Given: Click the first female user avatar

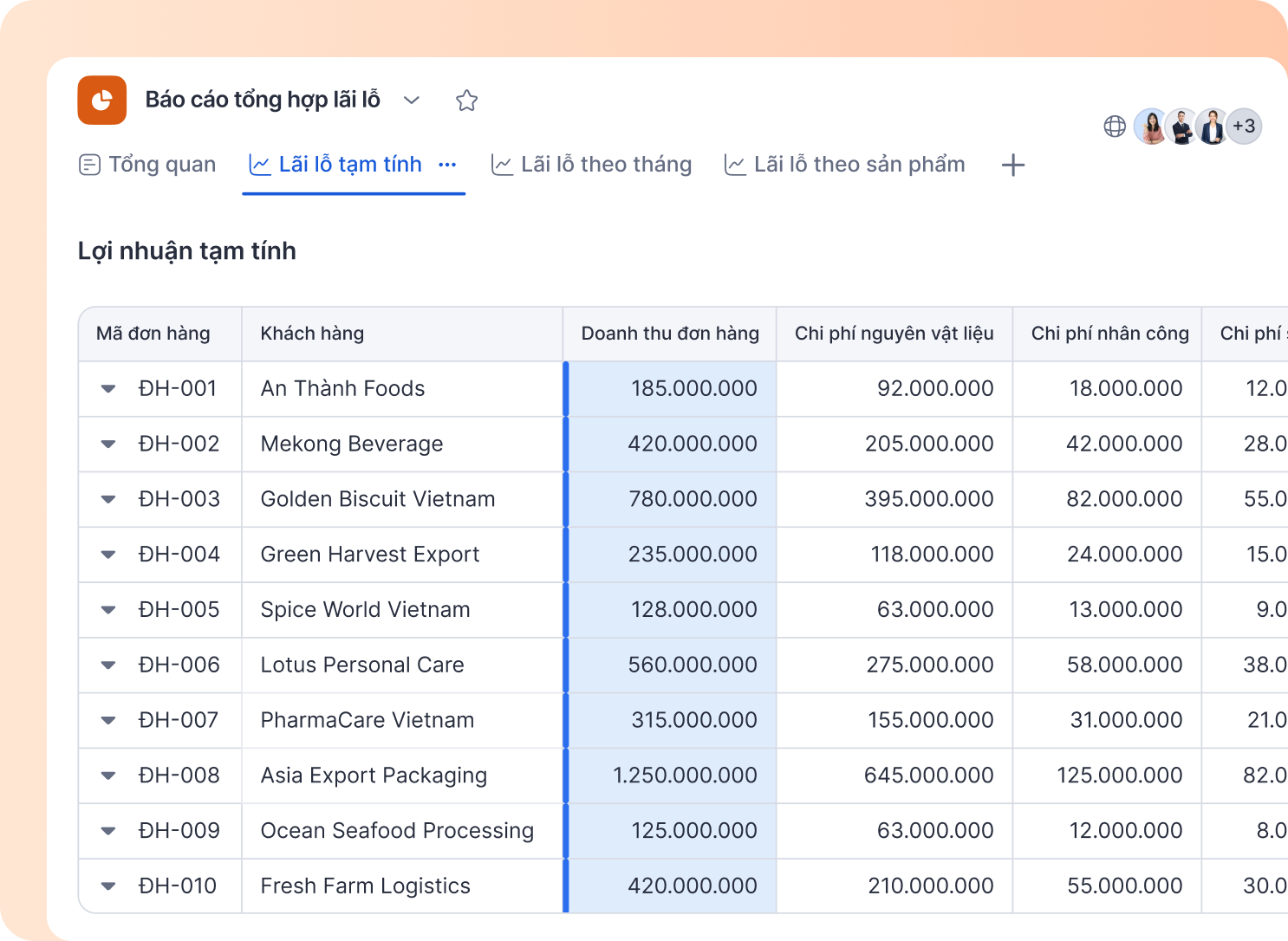Looking at the screenshot, I should pyautogui.click(x=1152, y=127).
